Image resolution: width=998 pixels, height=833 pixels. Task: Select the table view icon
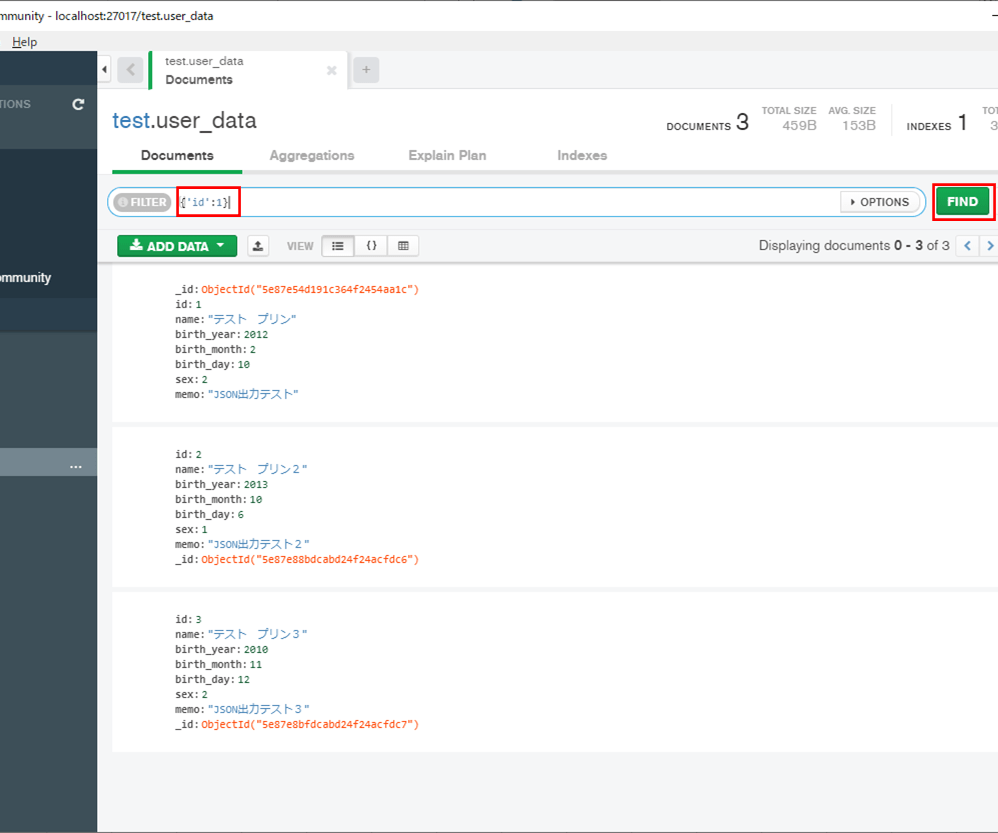(x=403, y=245)
